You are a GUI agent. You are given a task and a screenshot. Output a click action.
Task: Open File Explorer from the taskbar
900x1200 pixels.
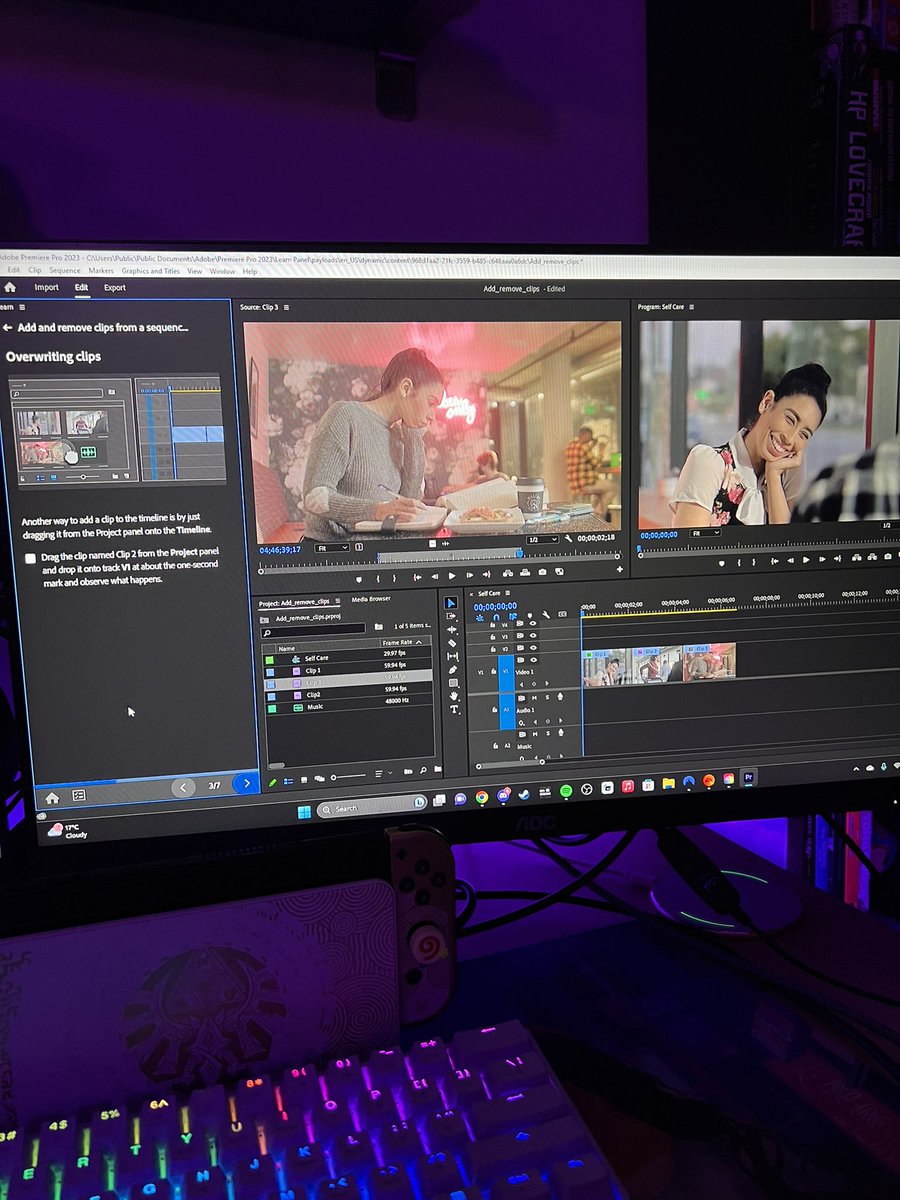click(x=668, y=782)
